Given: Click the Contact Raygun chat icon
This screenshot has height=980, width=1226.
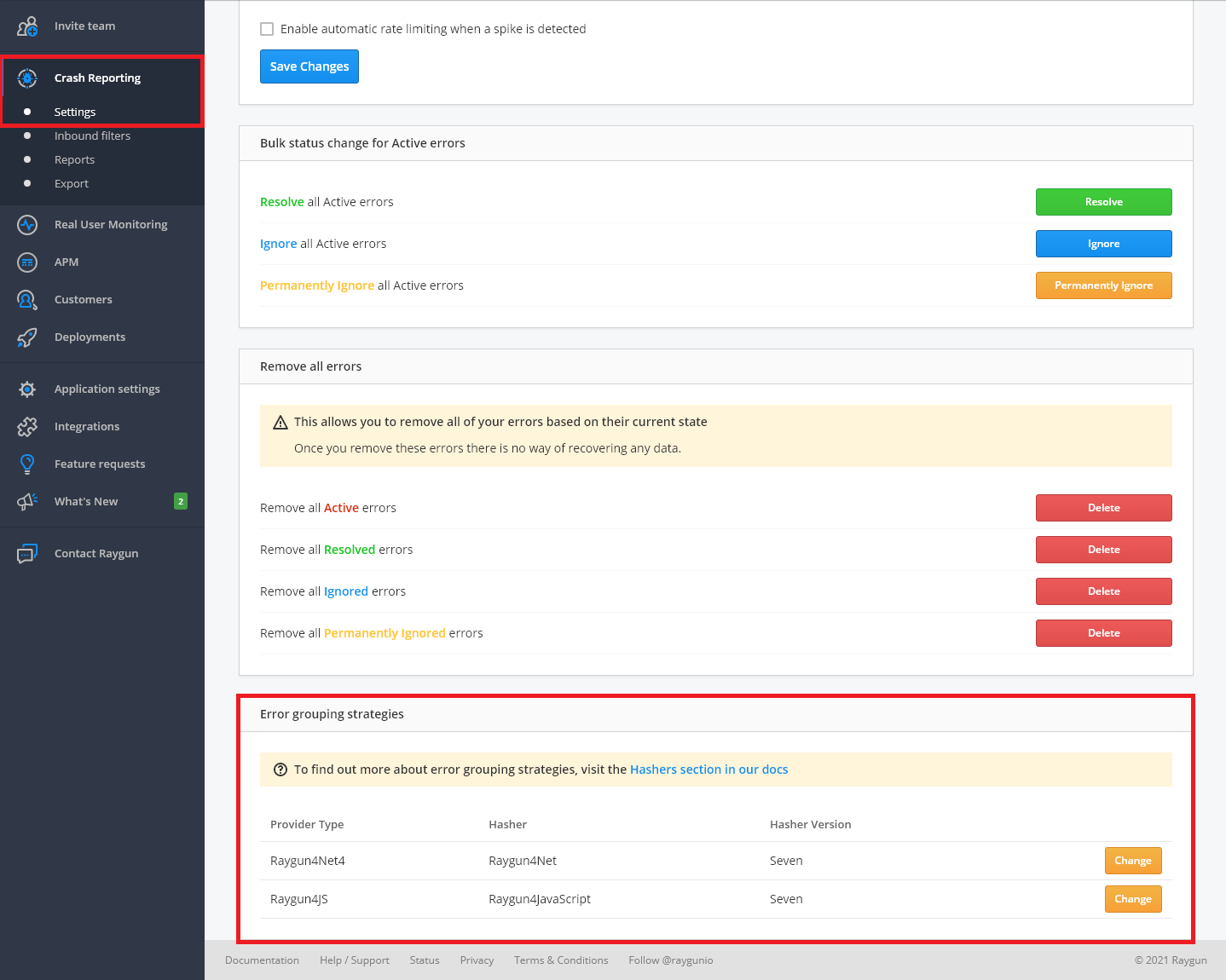Looking at the screenshot, I should 27,554.
